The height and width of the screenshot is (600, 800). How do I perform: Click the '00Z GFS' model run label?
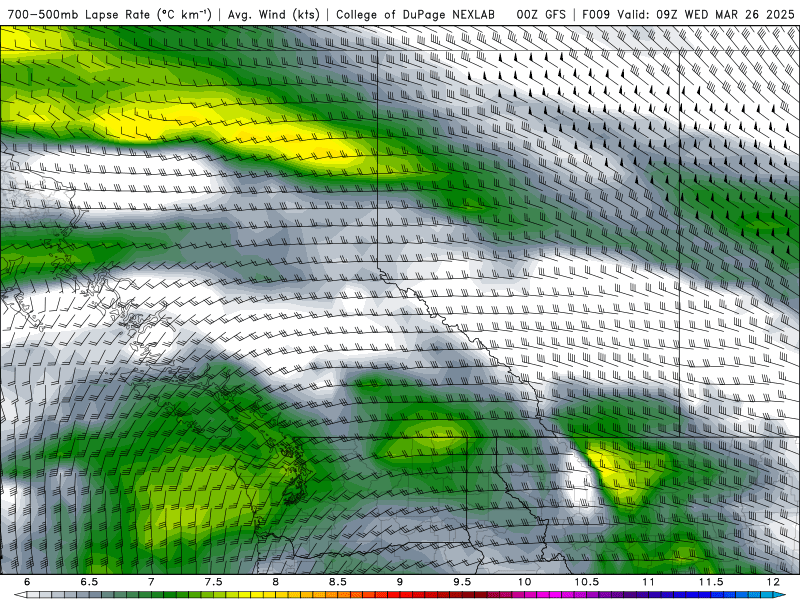click(x=541, y=14)
